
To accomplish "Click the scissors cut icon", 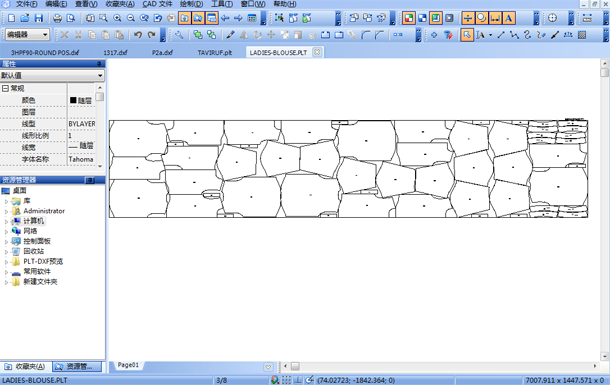I will [78, 35].
